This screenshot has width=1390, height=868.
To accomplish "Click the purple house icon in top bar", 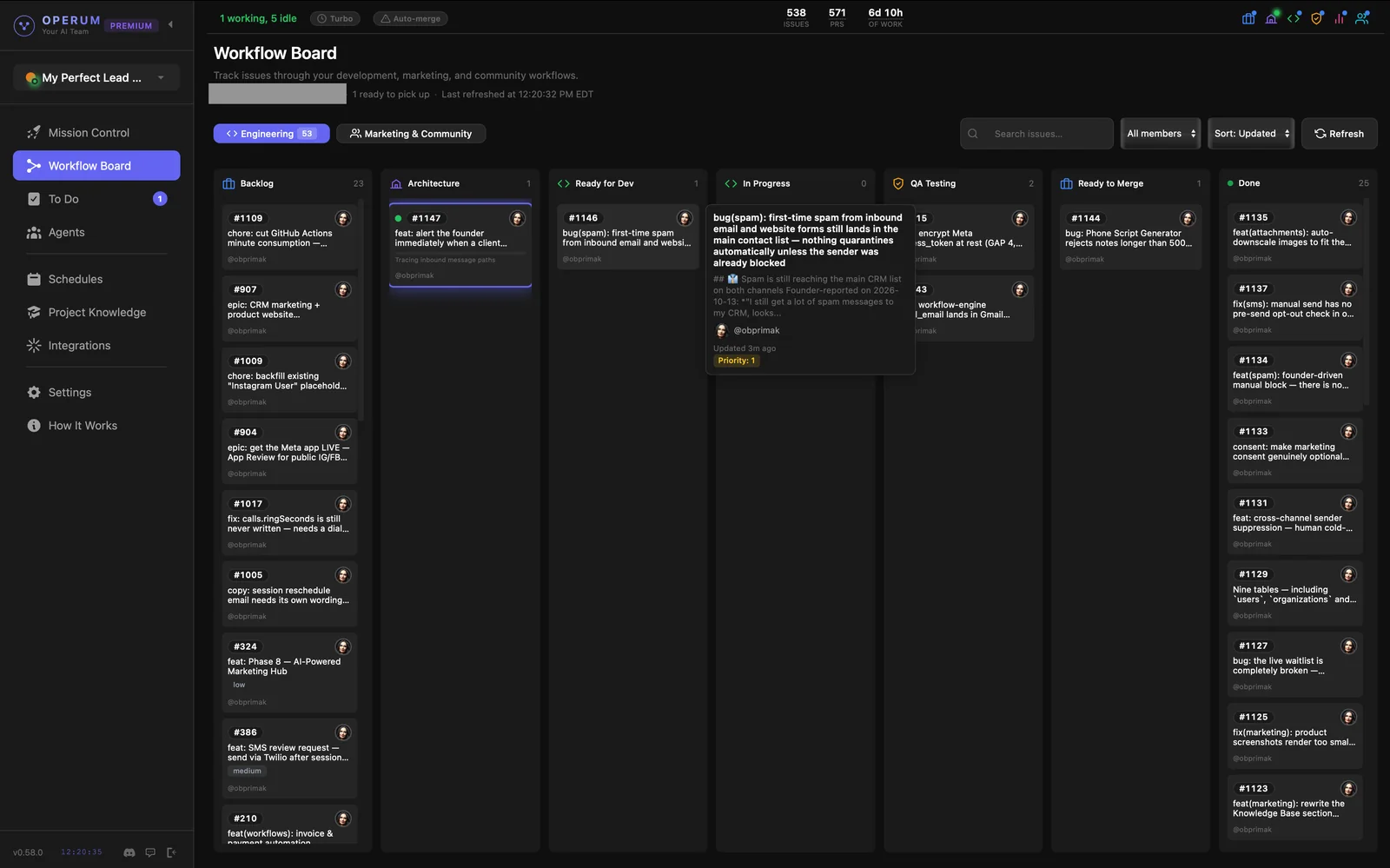I will (1271, 17).
